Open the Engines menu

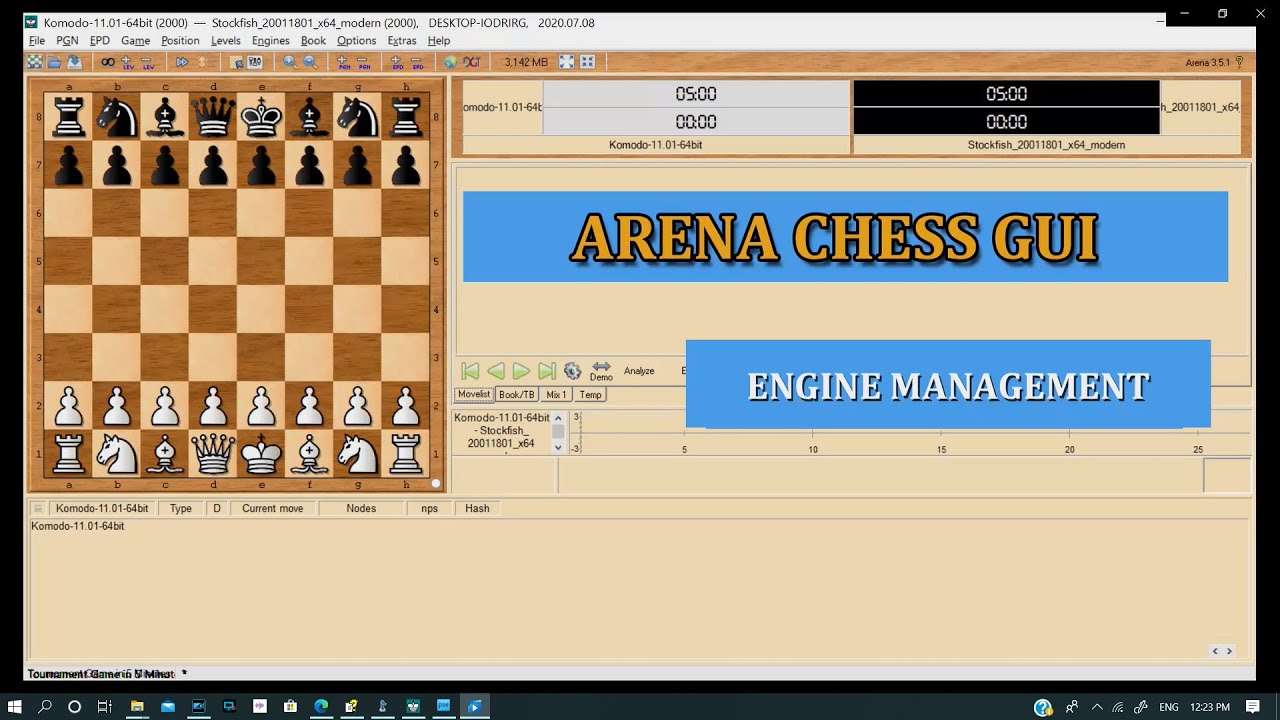pos(270,41)
